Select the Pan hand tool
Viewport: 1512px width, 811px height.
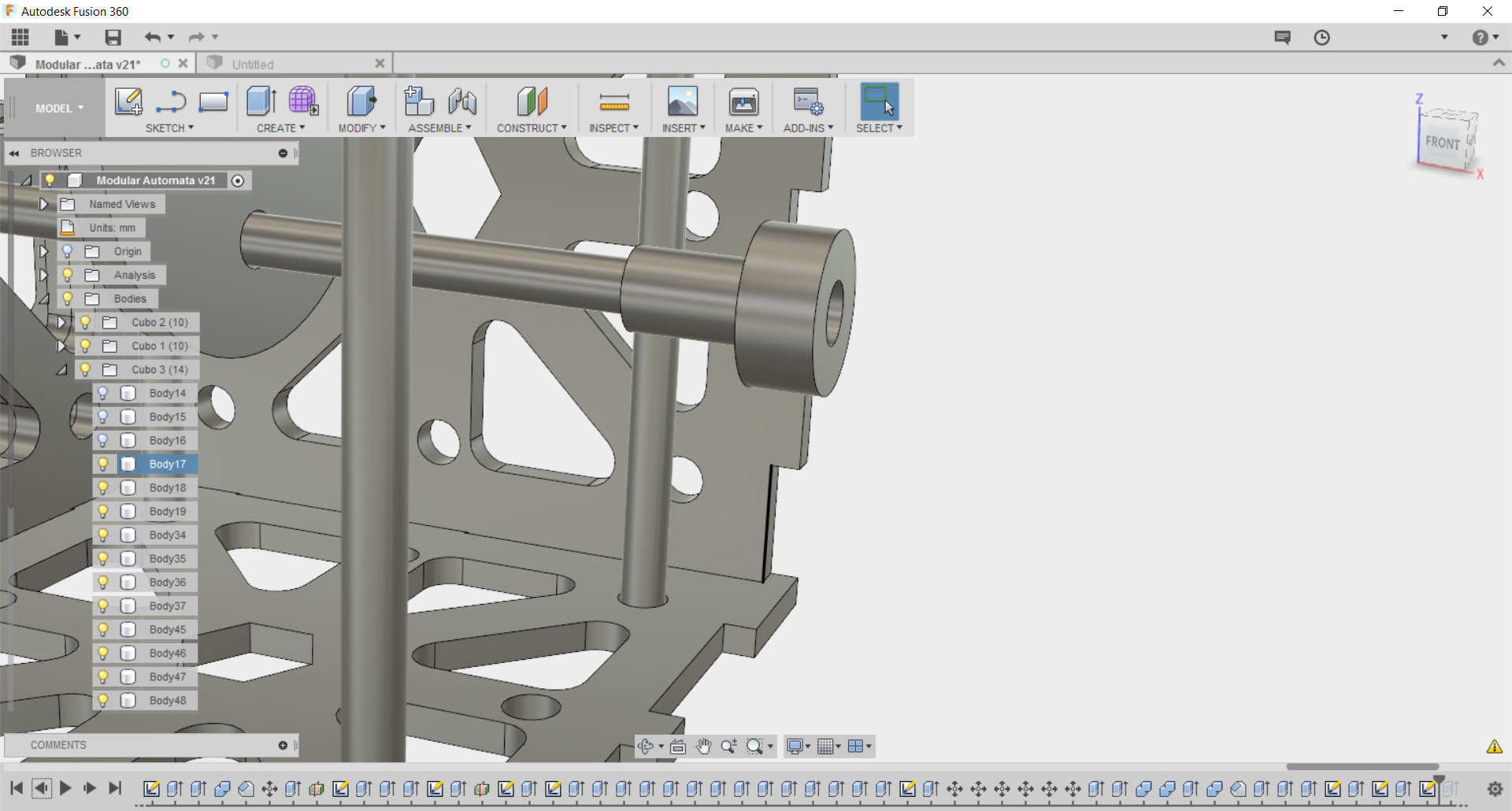pyautogui.click(x=704, y=746)
